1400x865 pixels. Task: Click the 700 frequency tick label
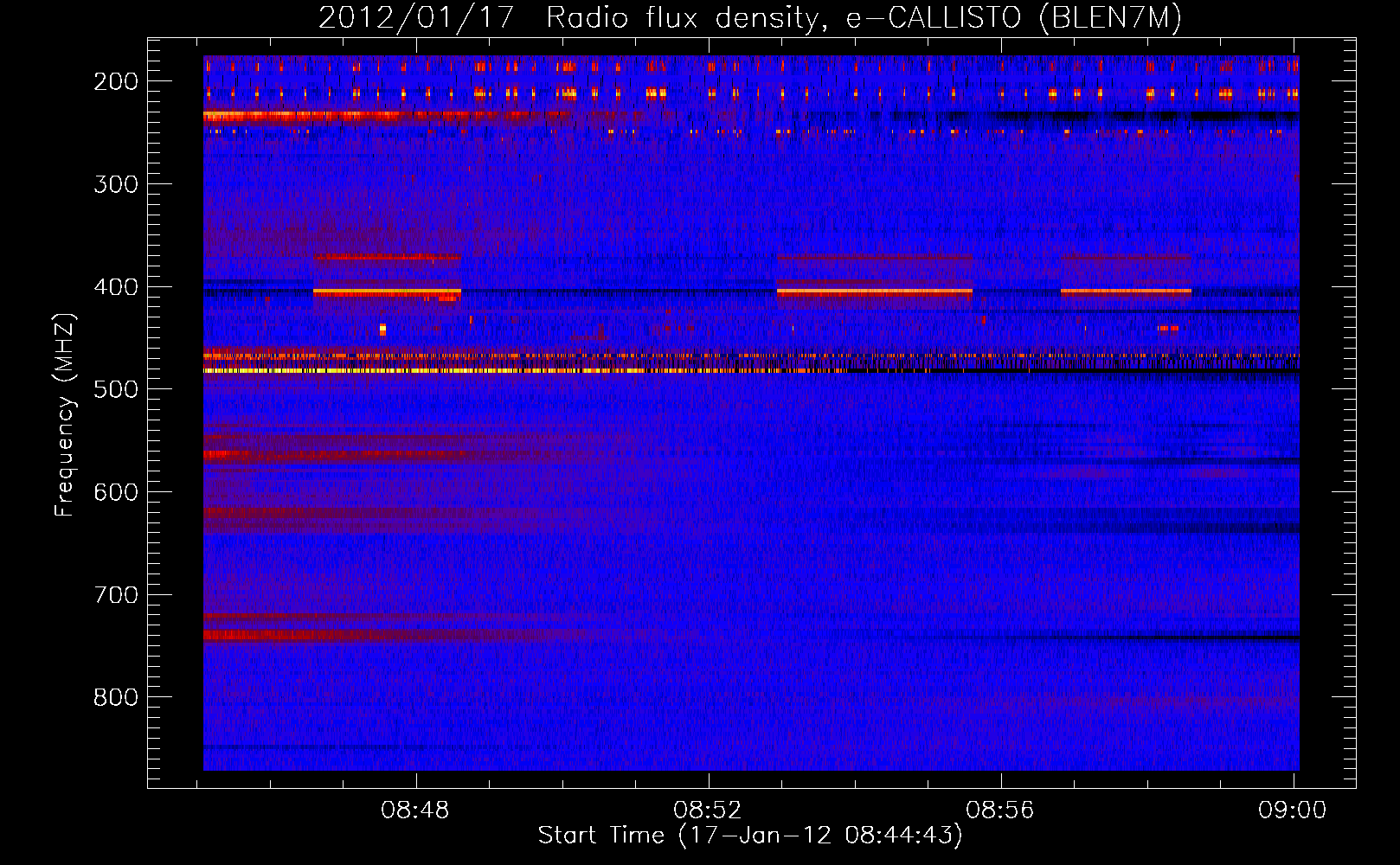(116, 595)
